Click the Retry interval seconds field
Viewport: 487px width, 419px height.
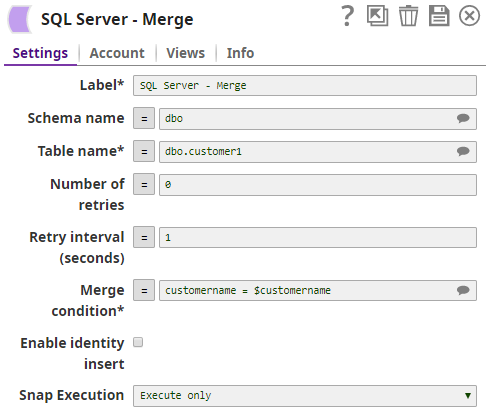point(318,238)
